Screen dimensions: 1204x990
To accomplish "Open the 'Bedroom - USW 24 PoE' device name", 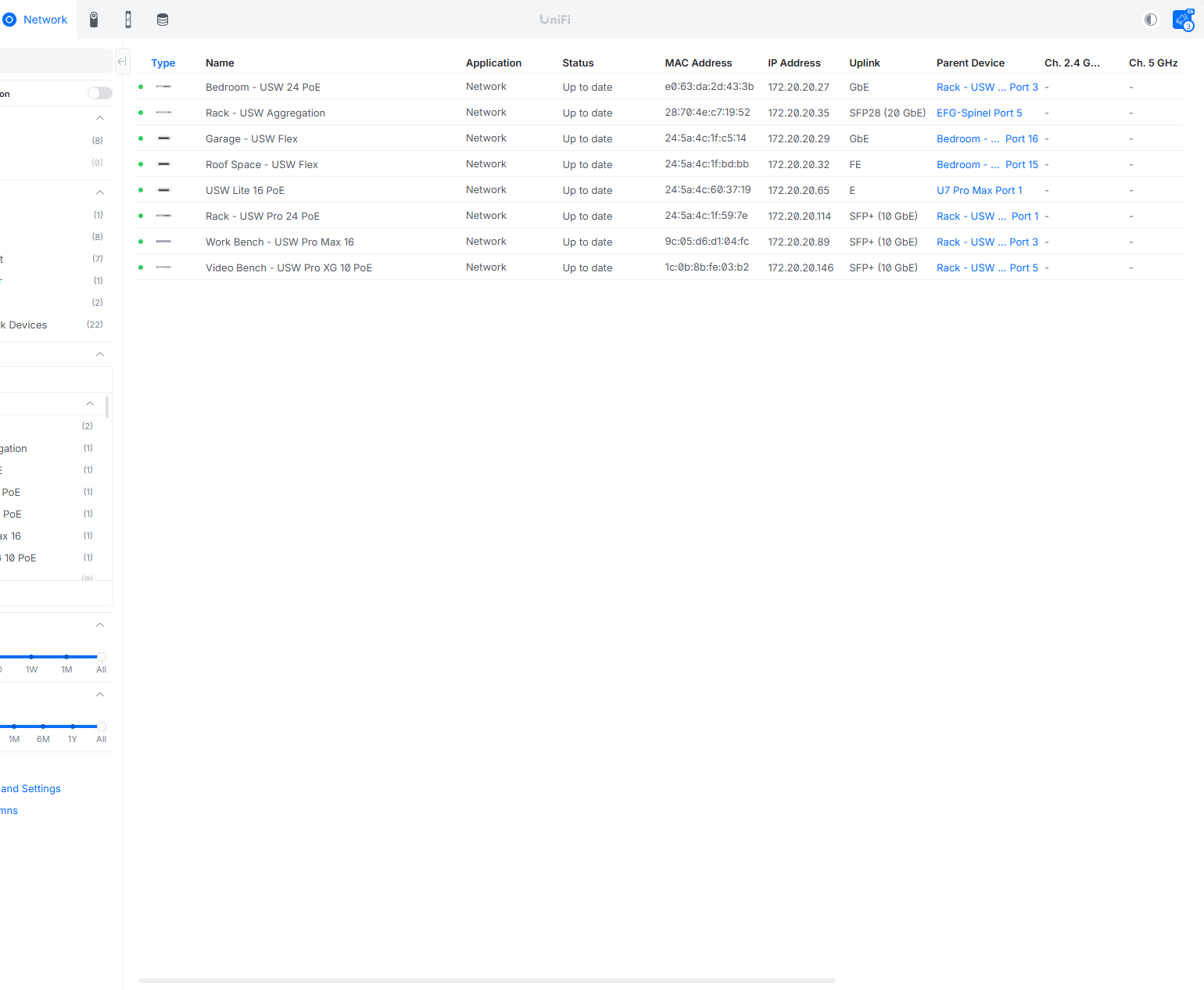I will click(263, 88).
